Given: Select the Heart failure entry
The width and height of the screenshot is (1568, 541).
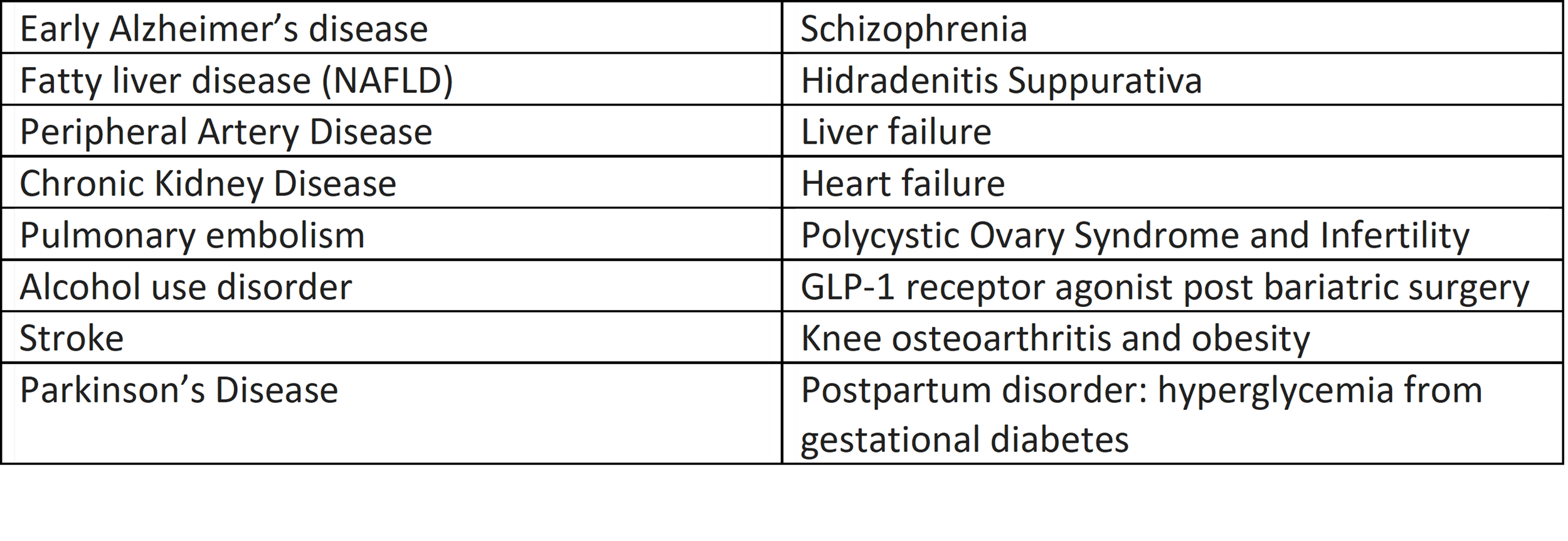Looking at the screenshot, I should pyautogui.click(x=903, y=183).
